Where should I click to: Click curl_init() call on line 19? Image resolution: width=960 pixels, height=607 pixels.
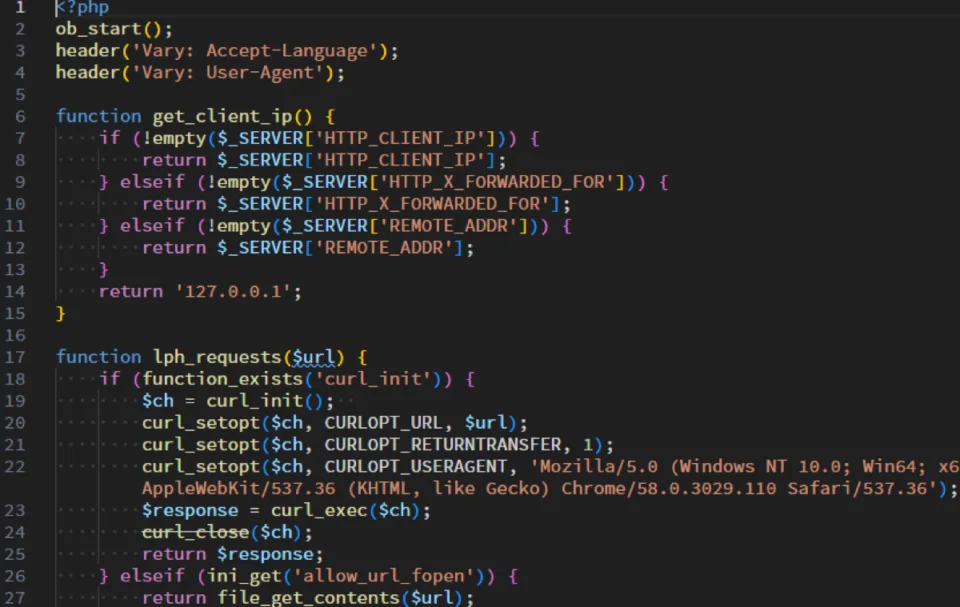[265, 401]
